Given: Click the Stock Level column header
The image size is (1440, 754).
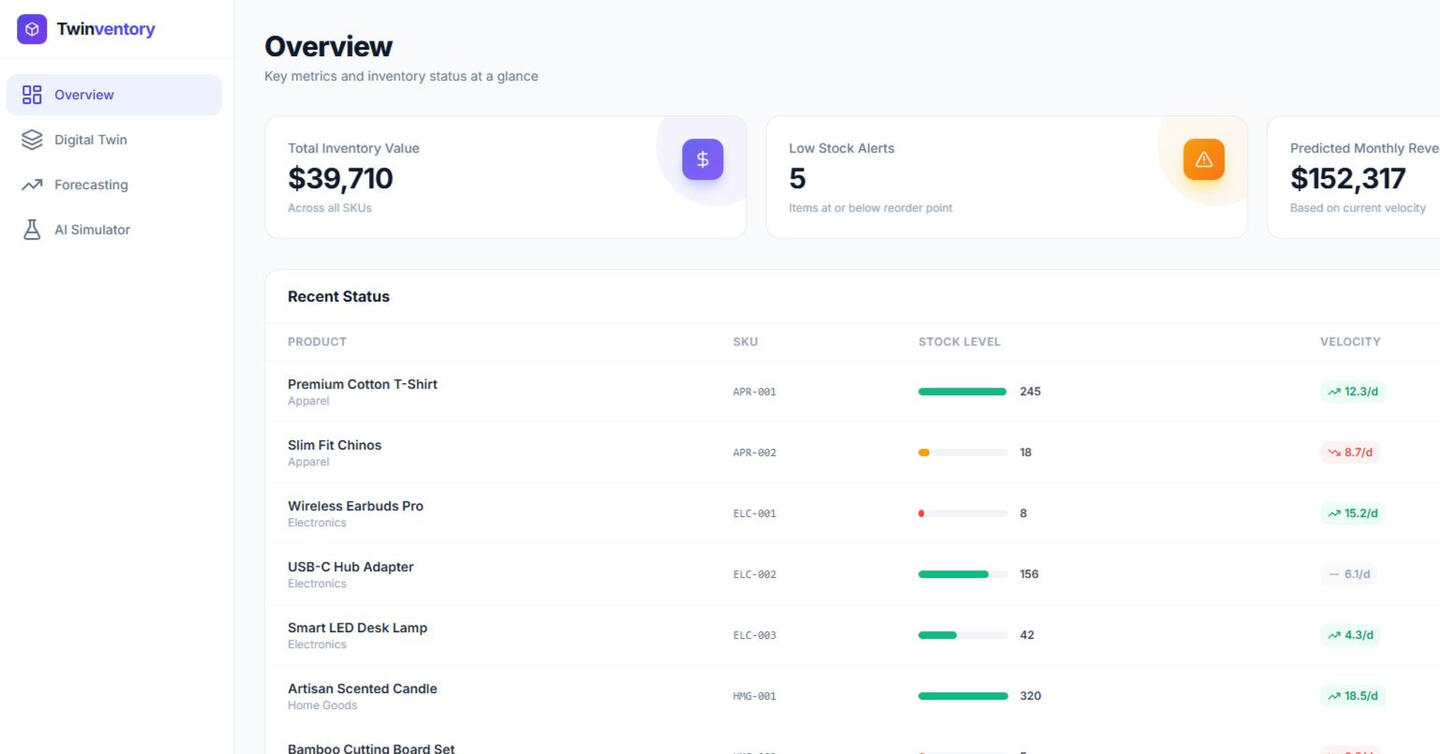Looking at the screenshot, I should [959, 342].
